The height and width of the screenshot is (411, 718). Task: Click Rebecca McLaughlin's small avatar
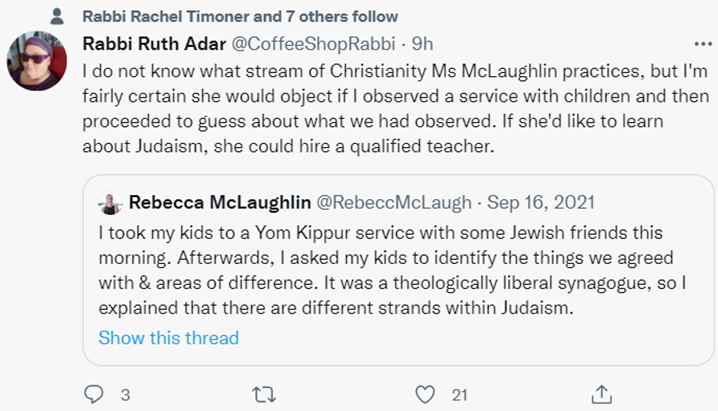[x=110, y=203]
